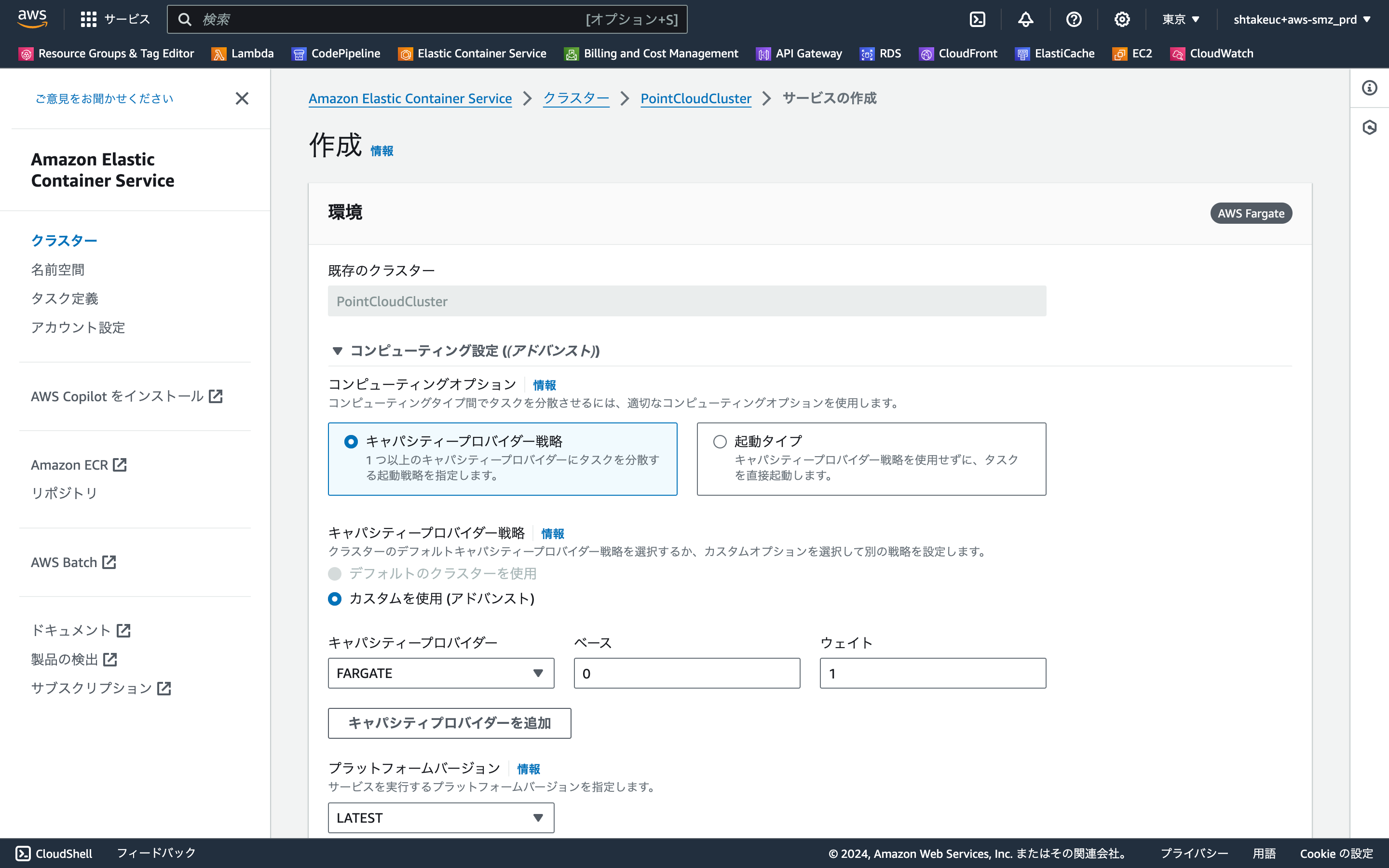Open the Lambda favorites shortcut
1389x868 pixels.
(x=243, y=54)
